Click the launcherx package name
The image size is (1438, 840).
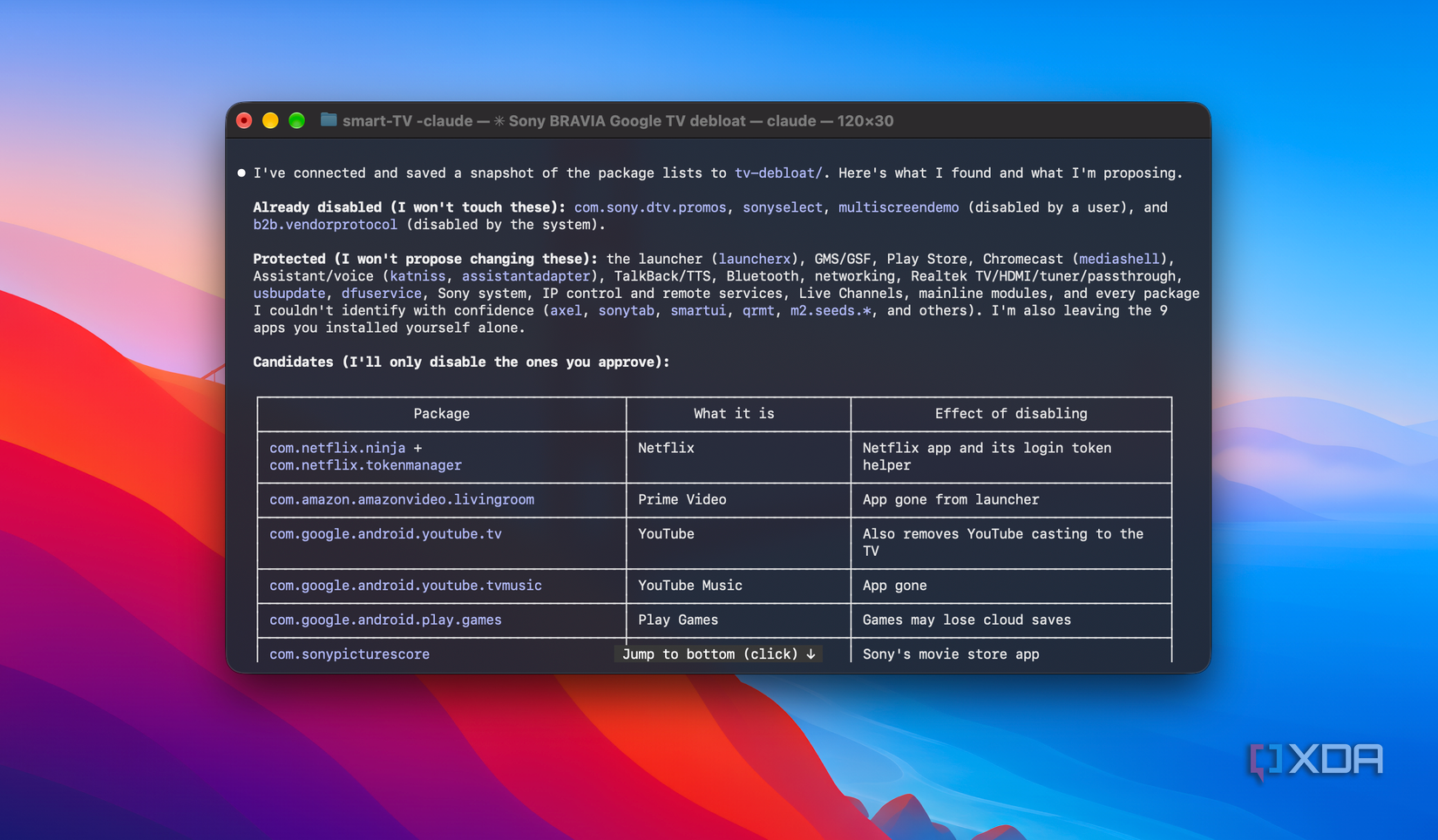click(755, 259)
